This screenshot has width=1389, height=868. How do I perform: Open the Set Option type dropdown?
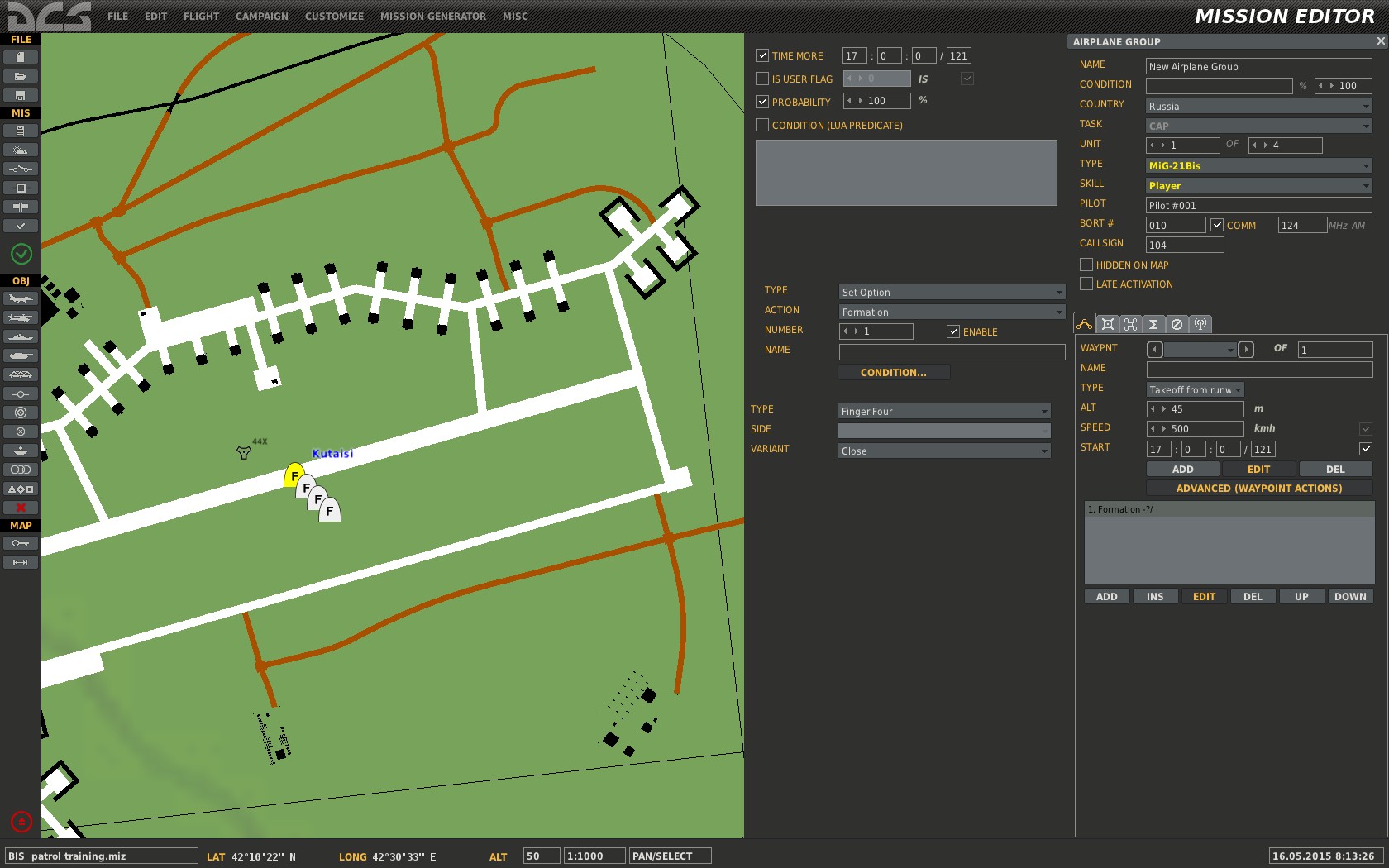coord(952,292)
